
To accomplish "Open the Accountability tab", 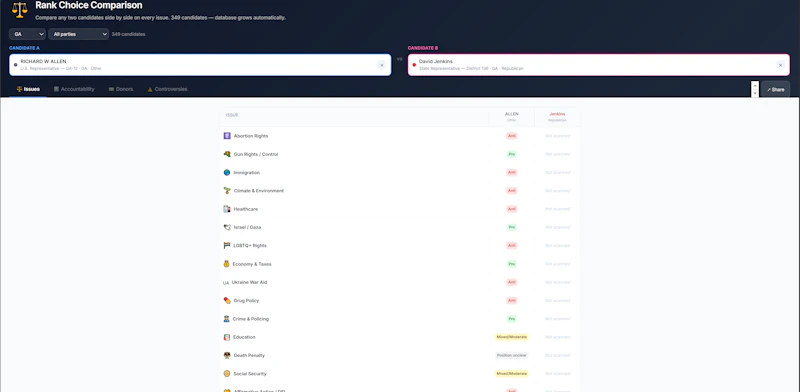I will pos(74,89).
